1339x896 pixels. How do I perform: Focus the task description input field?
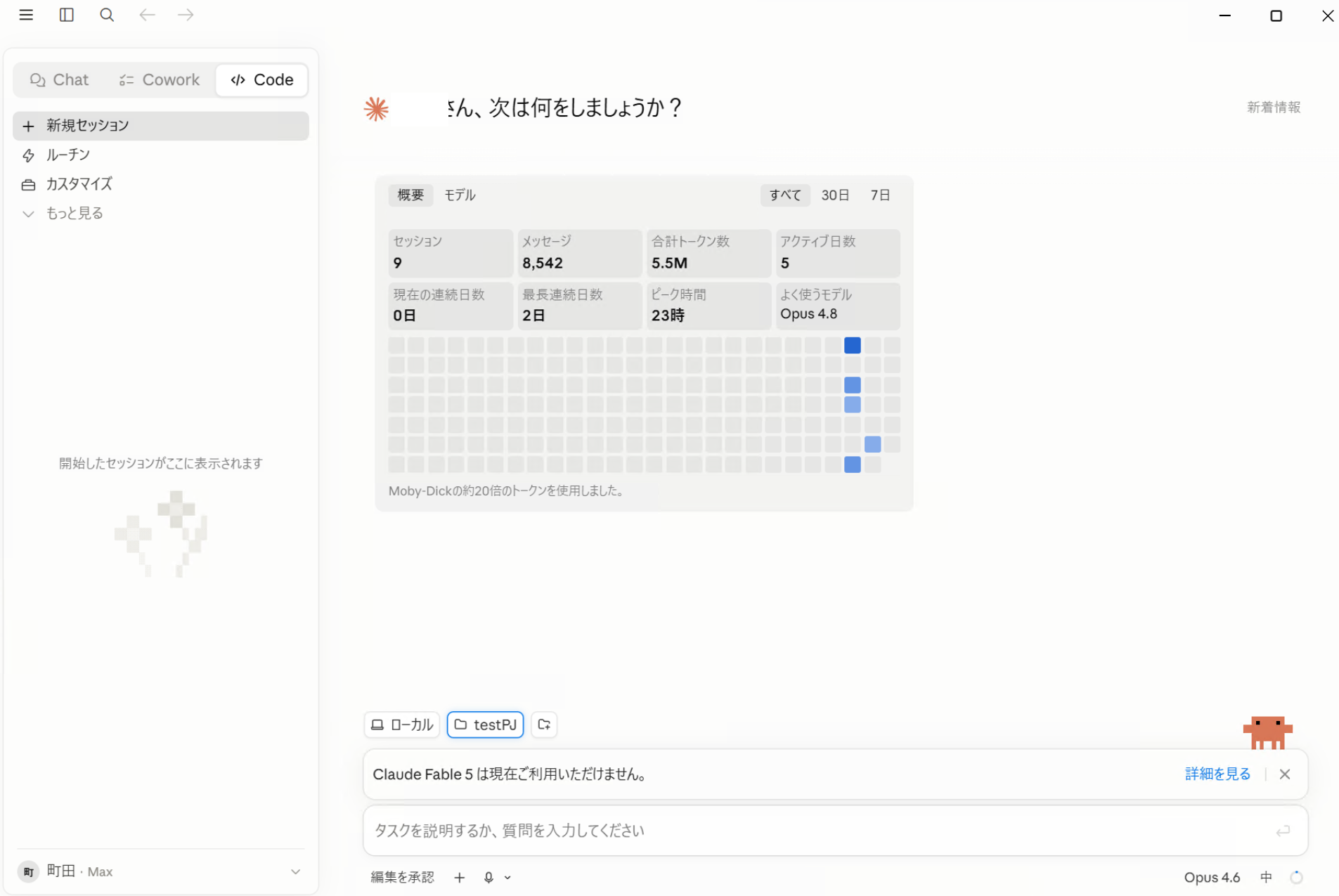[x=835, y=831]
